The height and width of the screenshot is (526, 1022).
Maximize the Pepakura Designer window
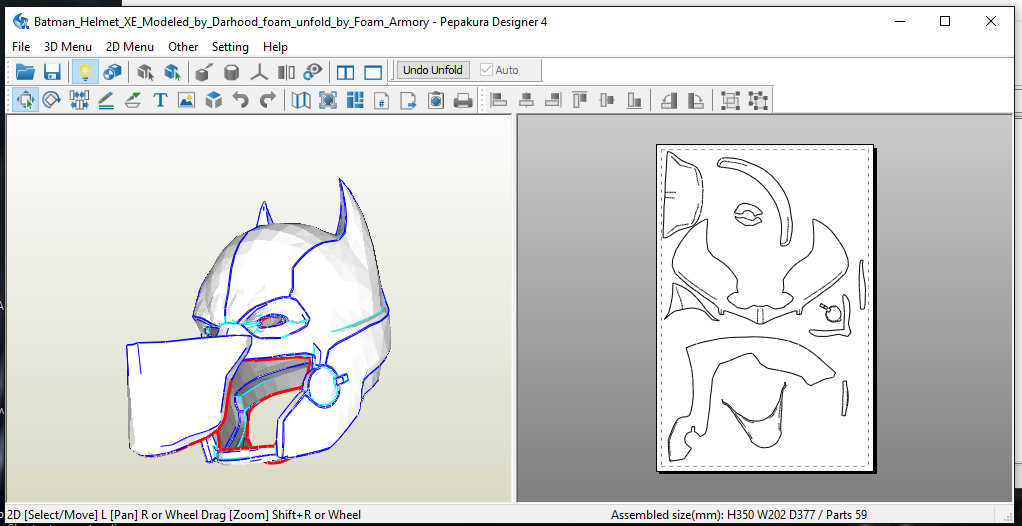click(944, 22)
